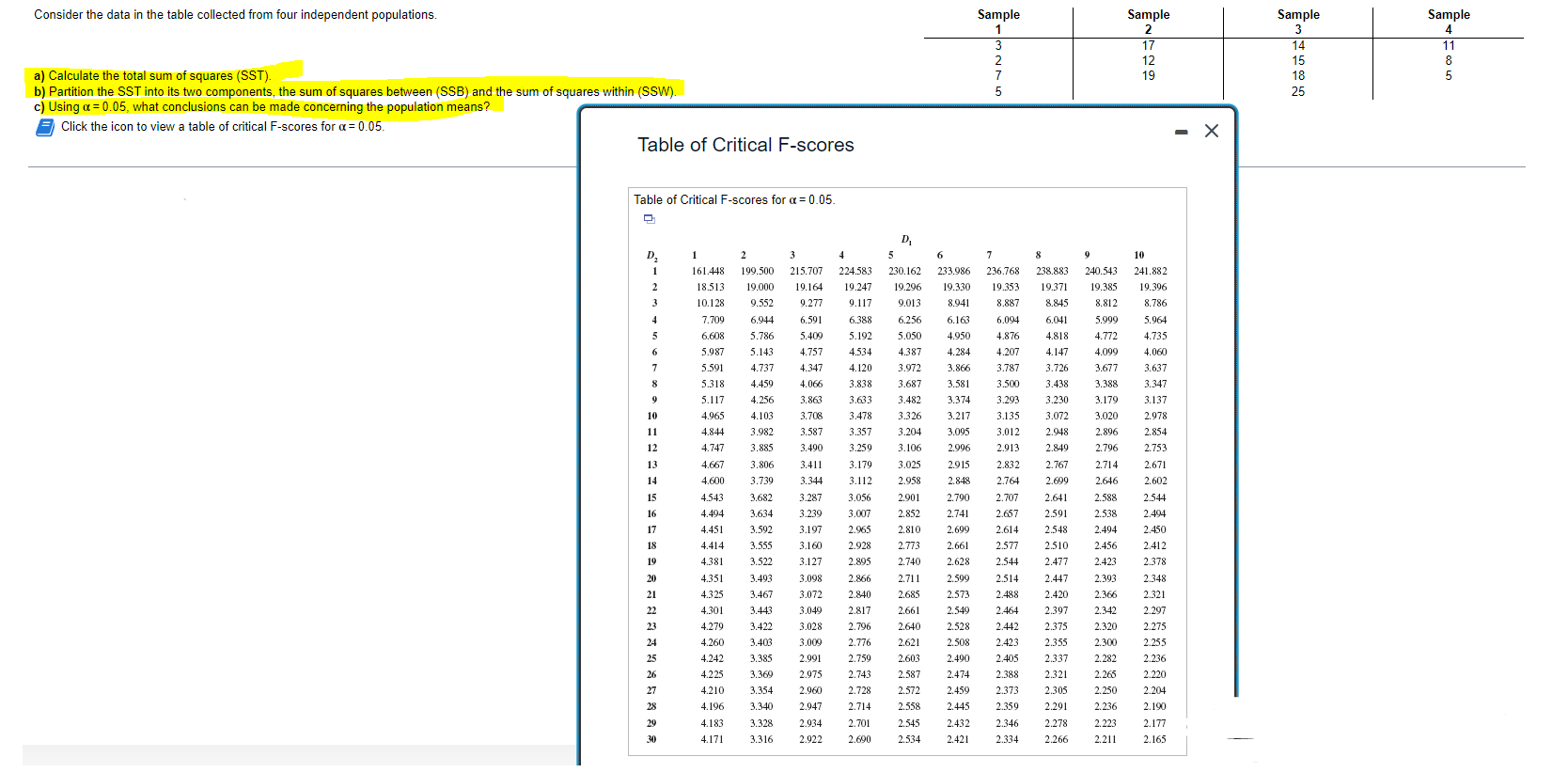This screenshot has height=773, width=1568.
Task: Select the 'Table of Critical F-scores' popup title
Action: pos(745,145)
